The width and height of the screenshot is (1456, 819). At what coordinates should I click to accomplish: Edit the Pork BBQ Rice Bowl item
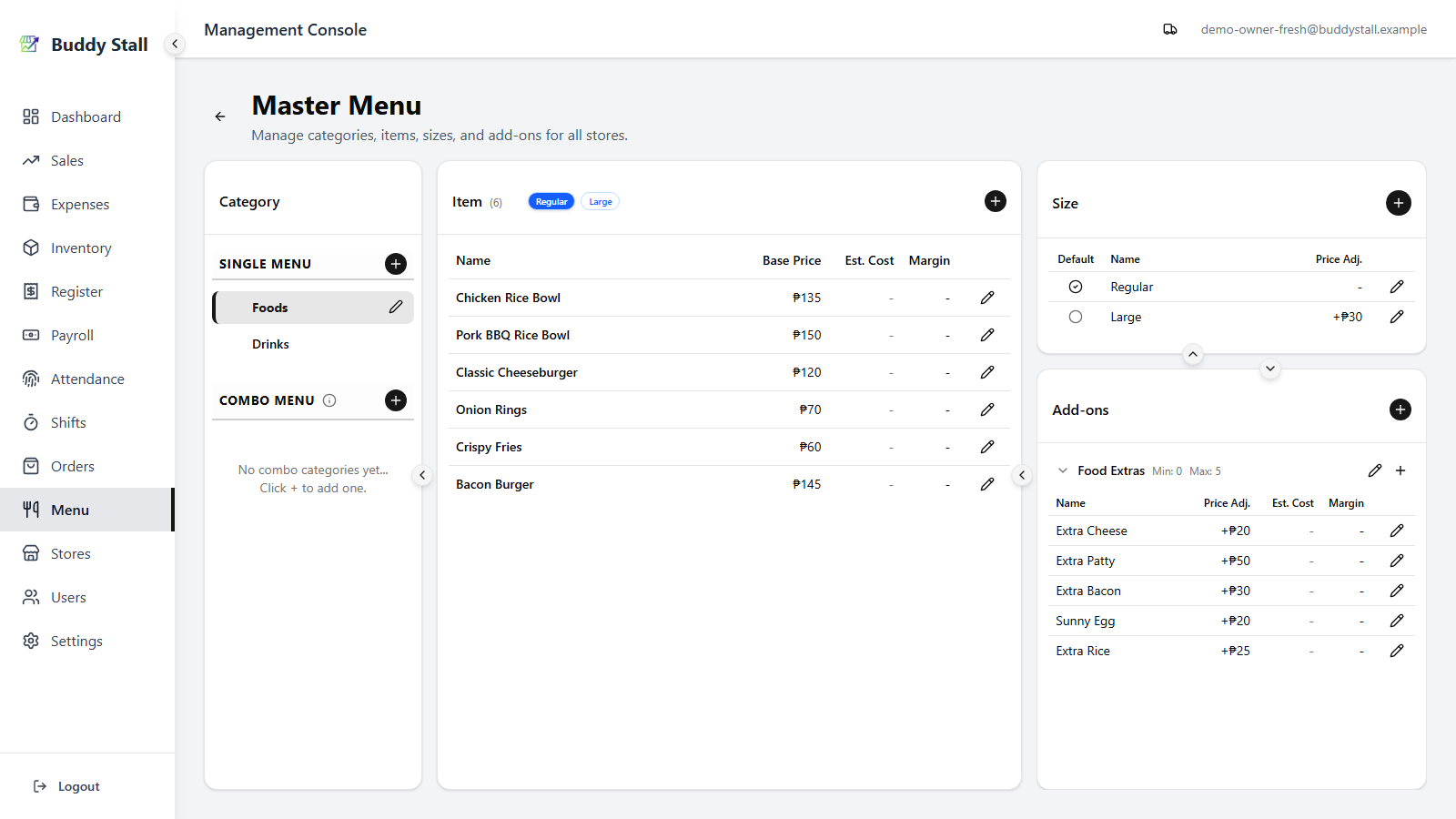(987, 335)
